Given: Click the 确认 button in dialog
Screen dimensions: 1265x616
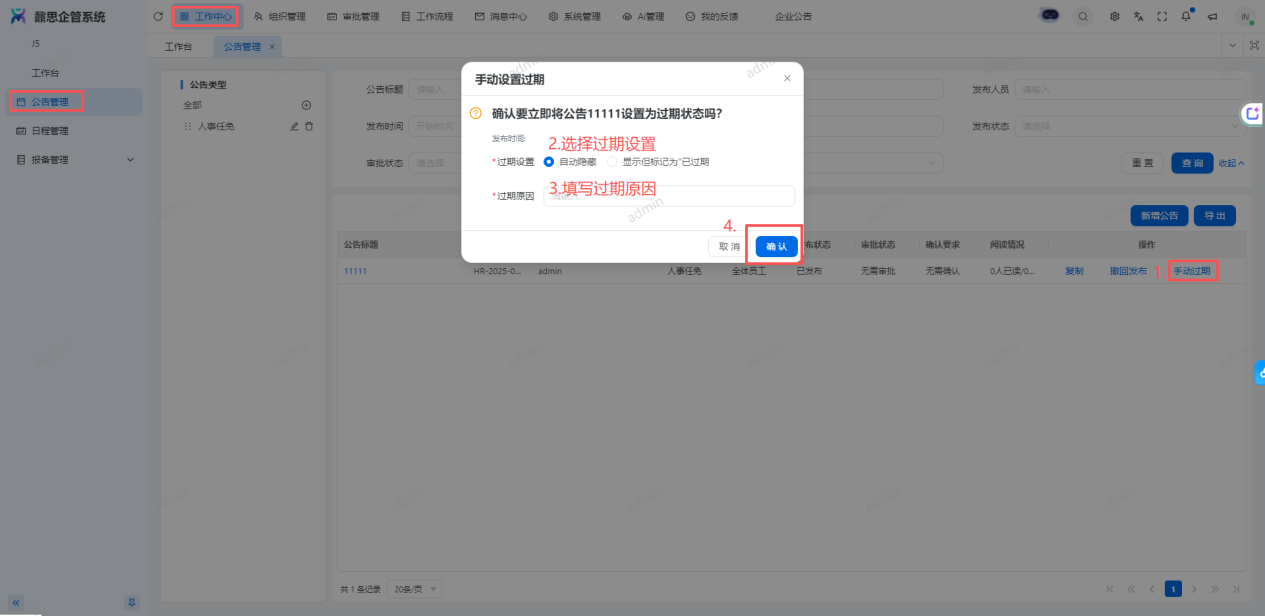Looking at the screenshot, I should tap(776, 246).
